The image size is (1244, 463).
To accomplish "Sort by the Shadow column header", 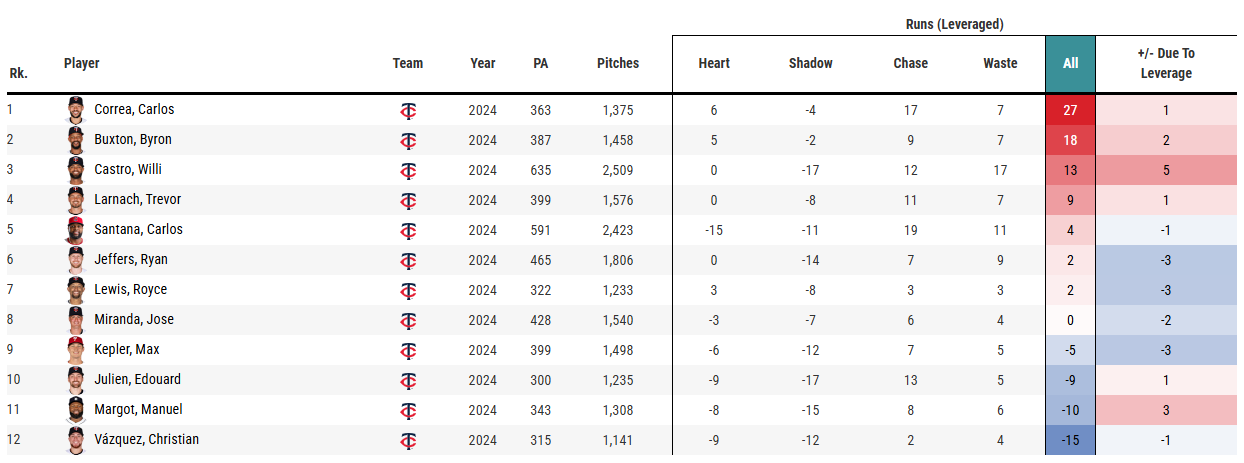I will pos(810,64).
